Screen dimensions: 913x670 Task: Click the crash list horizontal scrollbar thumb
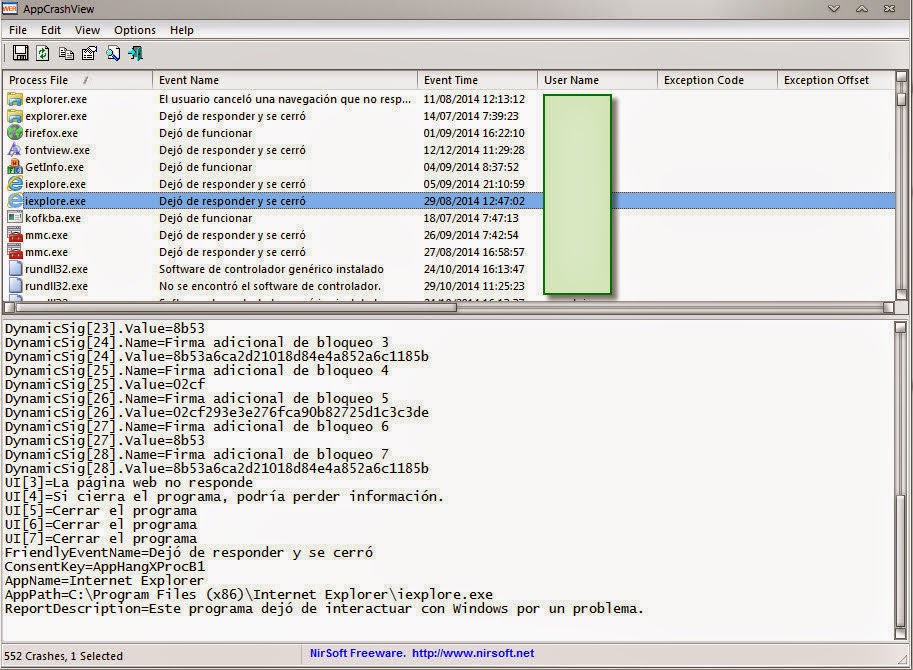pos(236,307)
